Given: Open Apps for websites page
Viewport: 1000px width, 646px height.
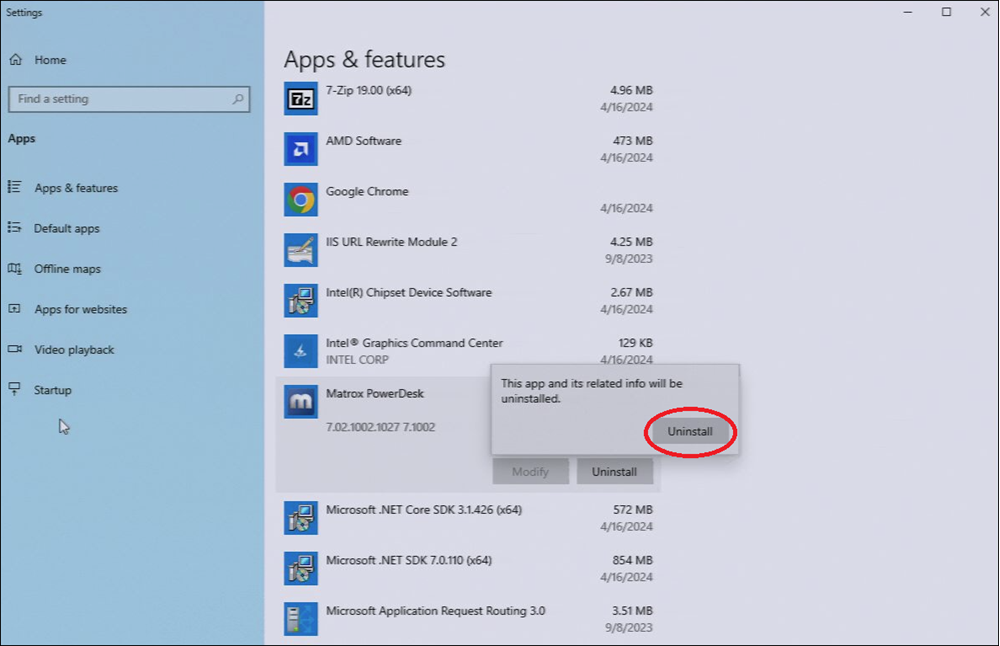Looking at the screenshot, I should tap(80, 310).
